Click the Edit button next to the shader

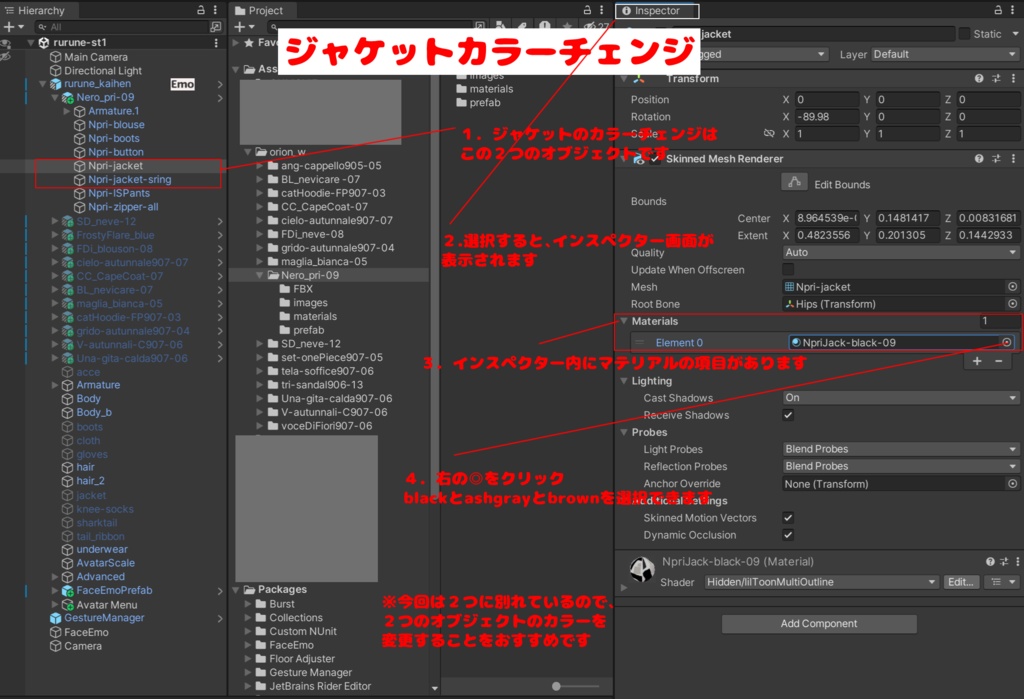(x=960, y=581)
